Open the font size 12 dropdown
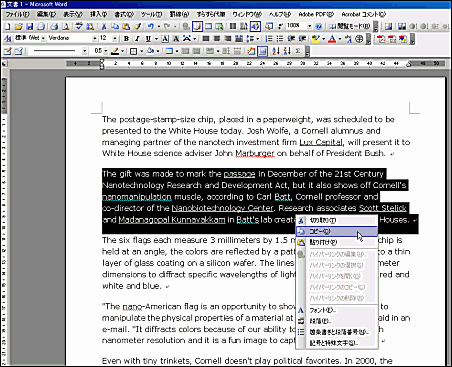This screenshot has height=367, width=452. 115,39
